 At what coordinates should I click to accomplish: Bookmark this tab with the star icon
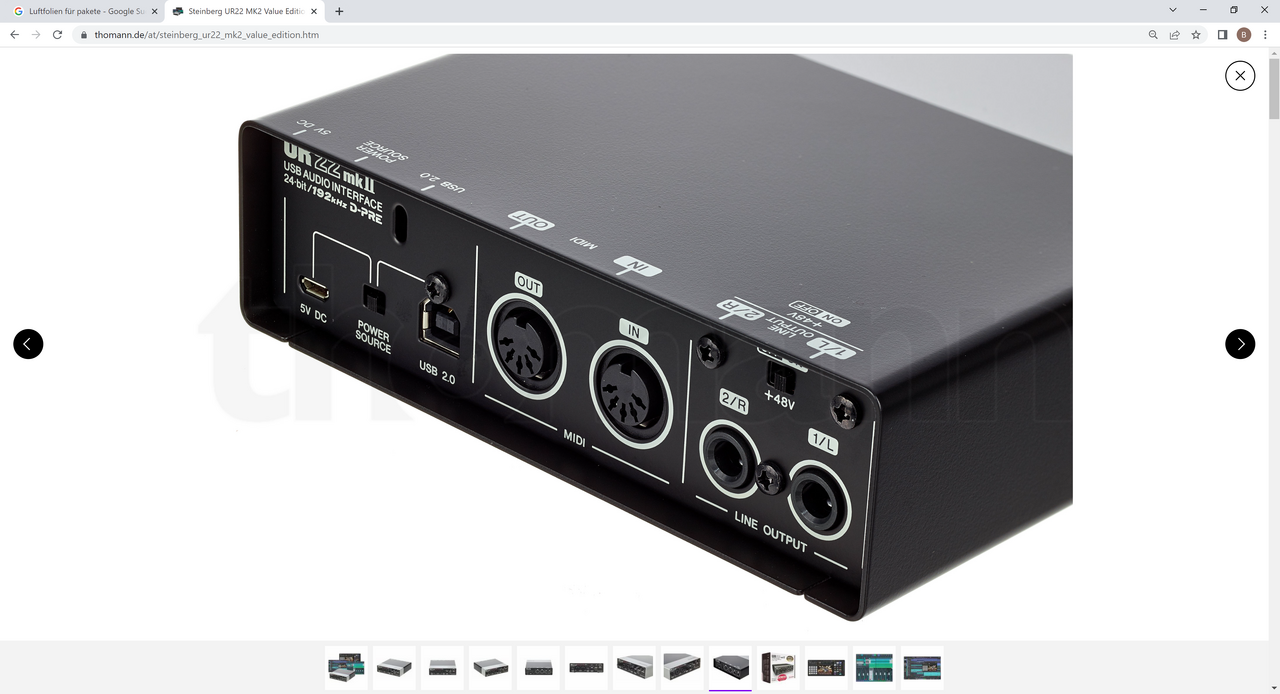1196,34
